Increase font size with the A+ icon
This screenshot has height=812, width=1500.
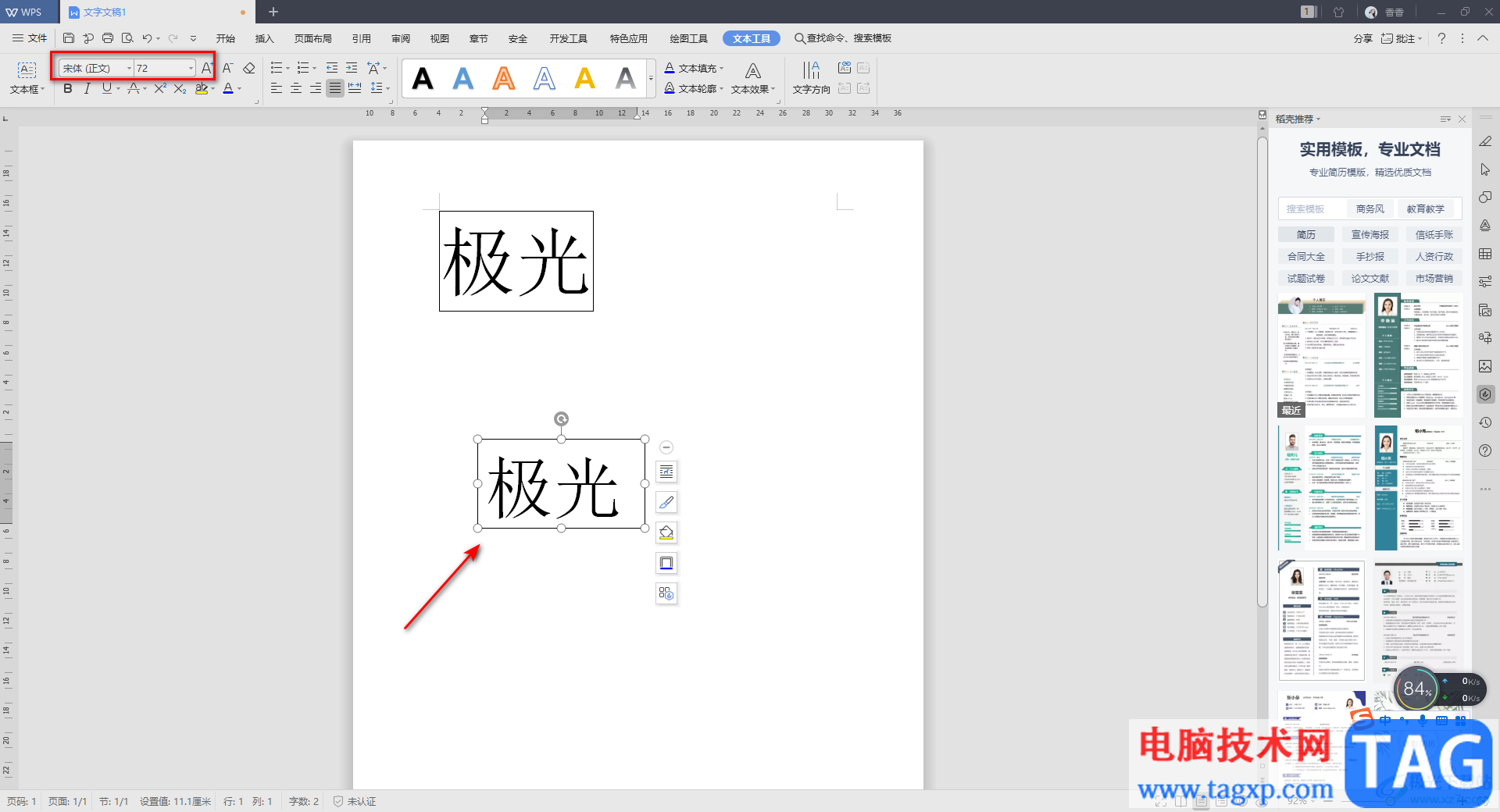207,68
